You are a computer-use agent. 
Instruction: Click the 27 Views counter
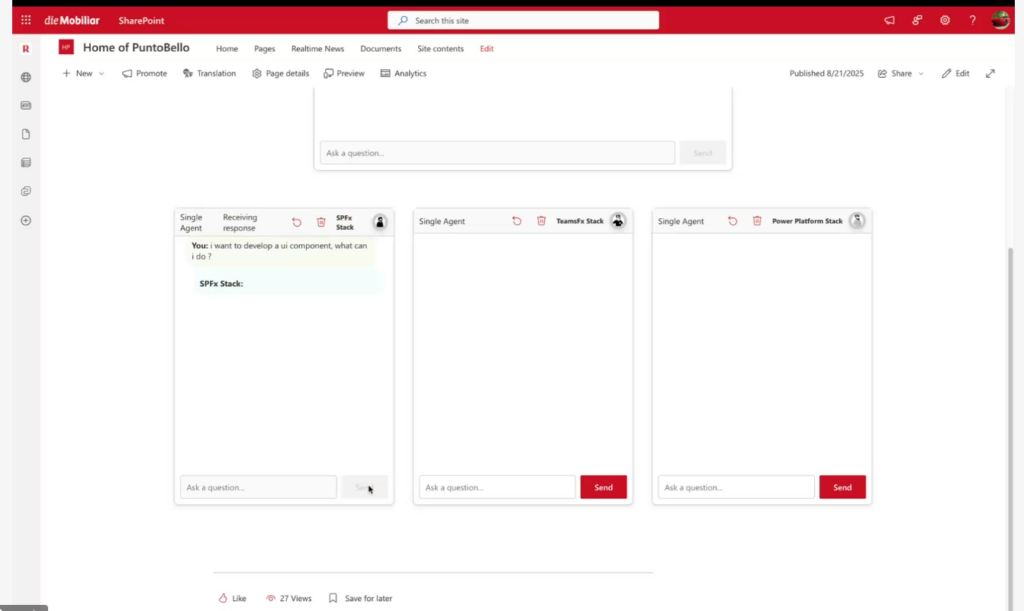pos(289,598)
